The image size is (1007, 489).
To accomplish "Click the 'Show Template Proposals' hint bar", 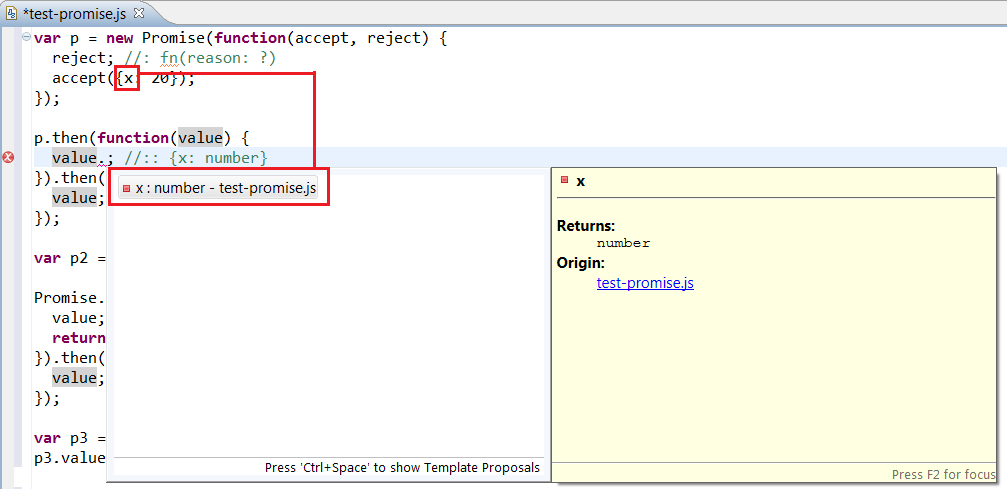I will [402, 467].
